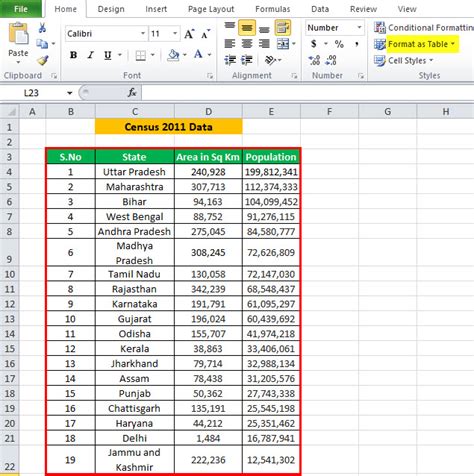Apply Font Color letter A

click(x=198, y=54)
